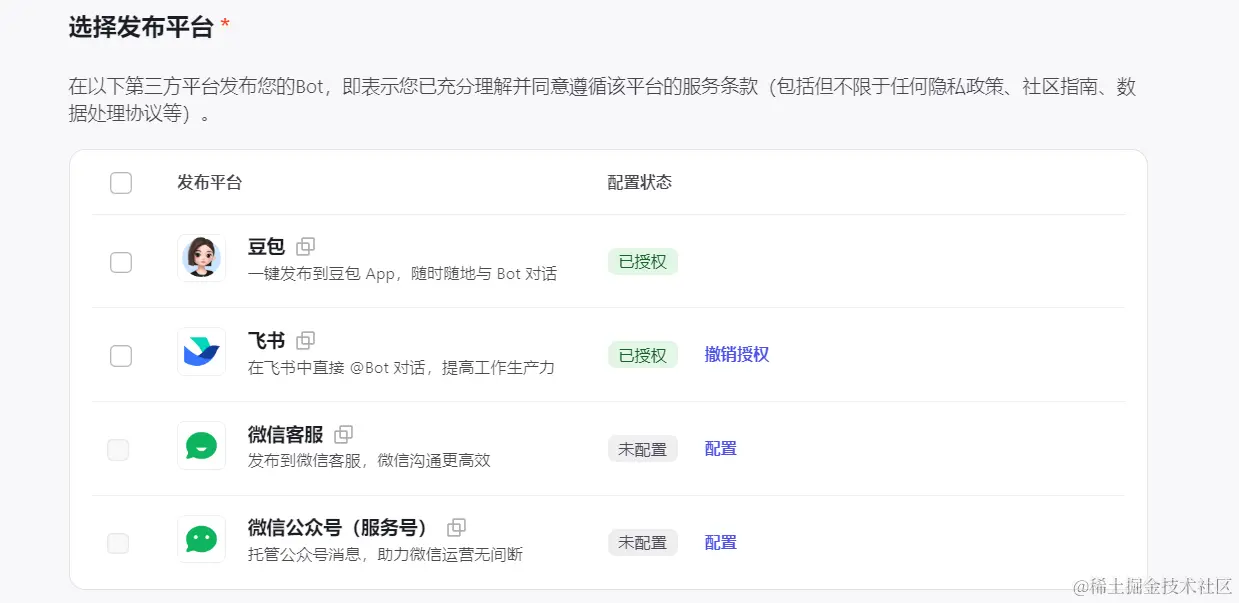Click description 托管公众号消息，助力微信运营无间断
The height and width of the screenshot is (603, 1239).
[386, 555]
